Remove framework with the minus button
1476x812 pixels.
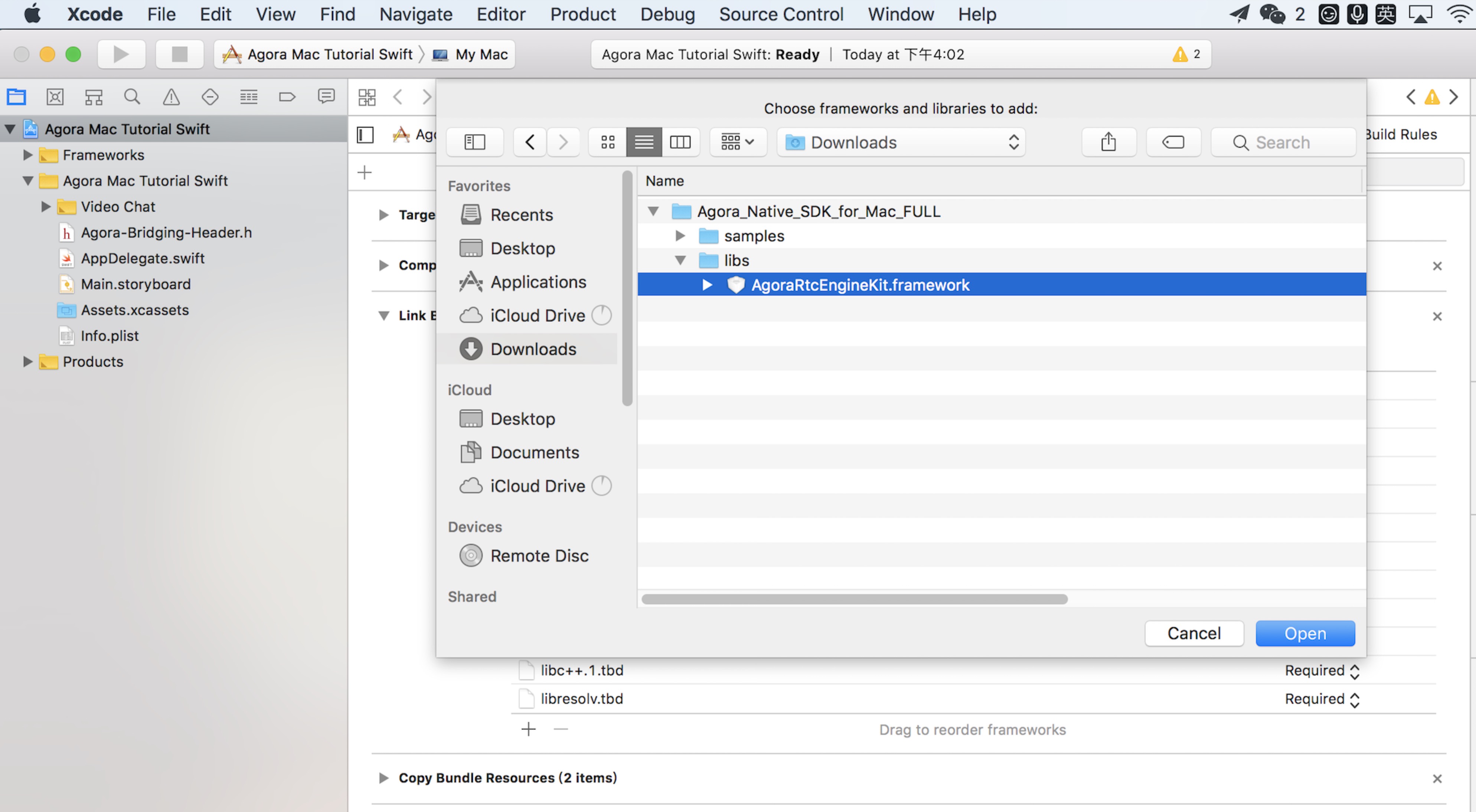pyautogui.click(x=561, y=729)
